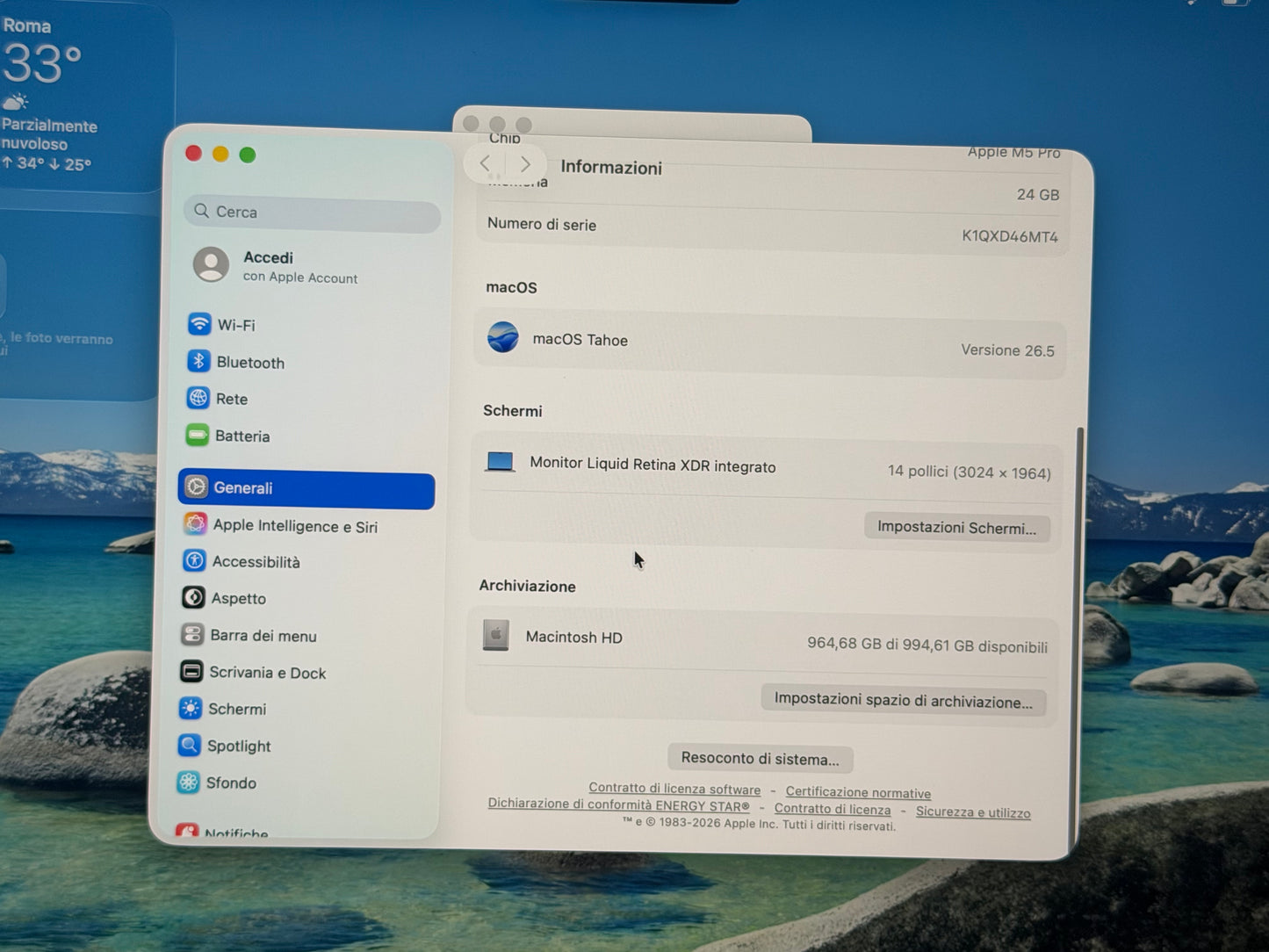Open Sfondo wallpaper settings
Viewport: 1269px width, 952px height.
(x=217, y=783)
